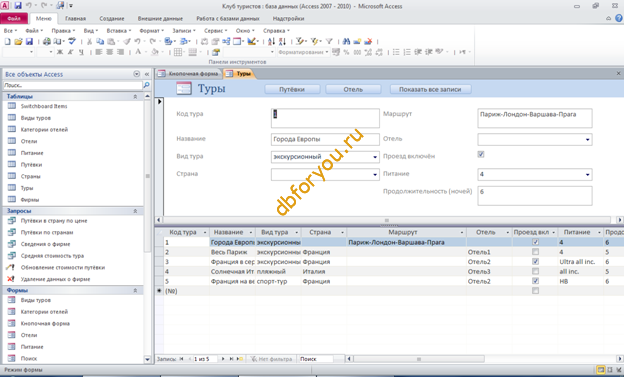Viewport: 624px width, 377px height.
Task: Click the Open folder toolbar icon
Action: [x=18, y=41]
